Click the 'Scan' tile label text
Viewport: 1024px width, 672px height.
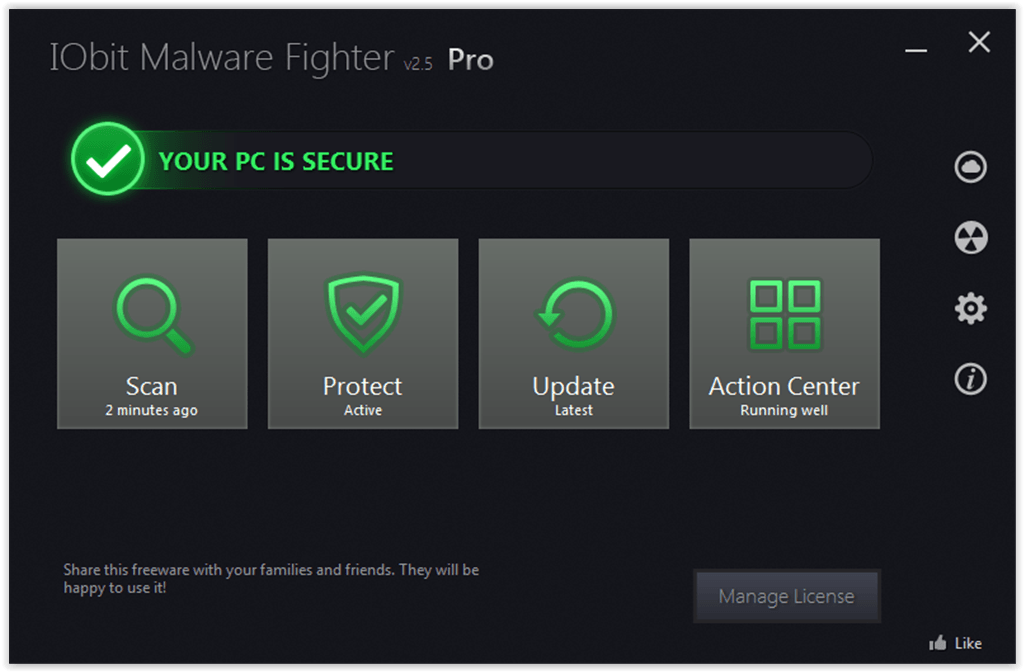(x=152, y=387)
